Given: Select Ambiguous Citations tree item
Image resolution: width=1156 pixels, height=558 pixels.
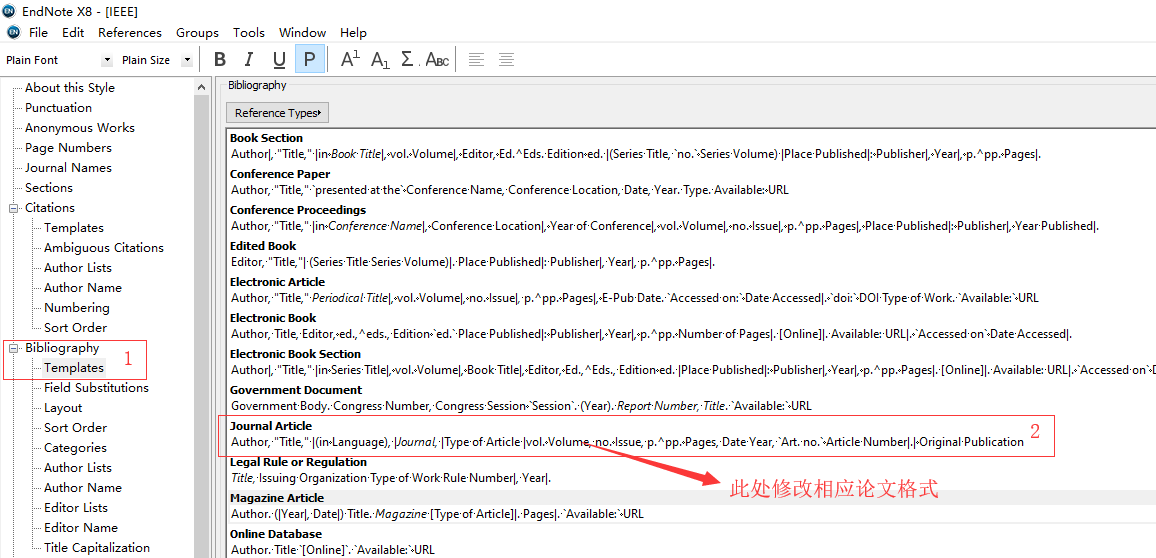Looking at the screenshot, I should [x=103, y=248].
